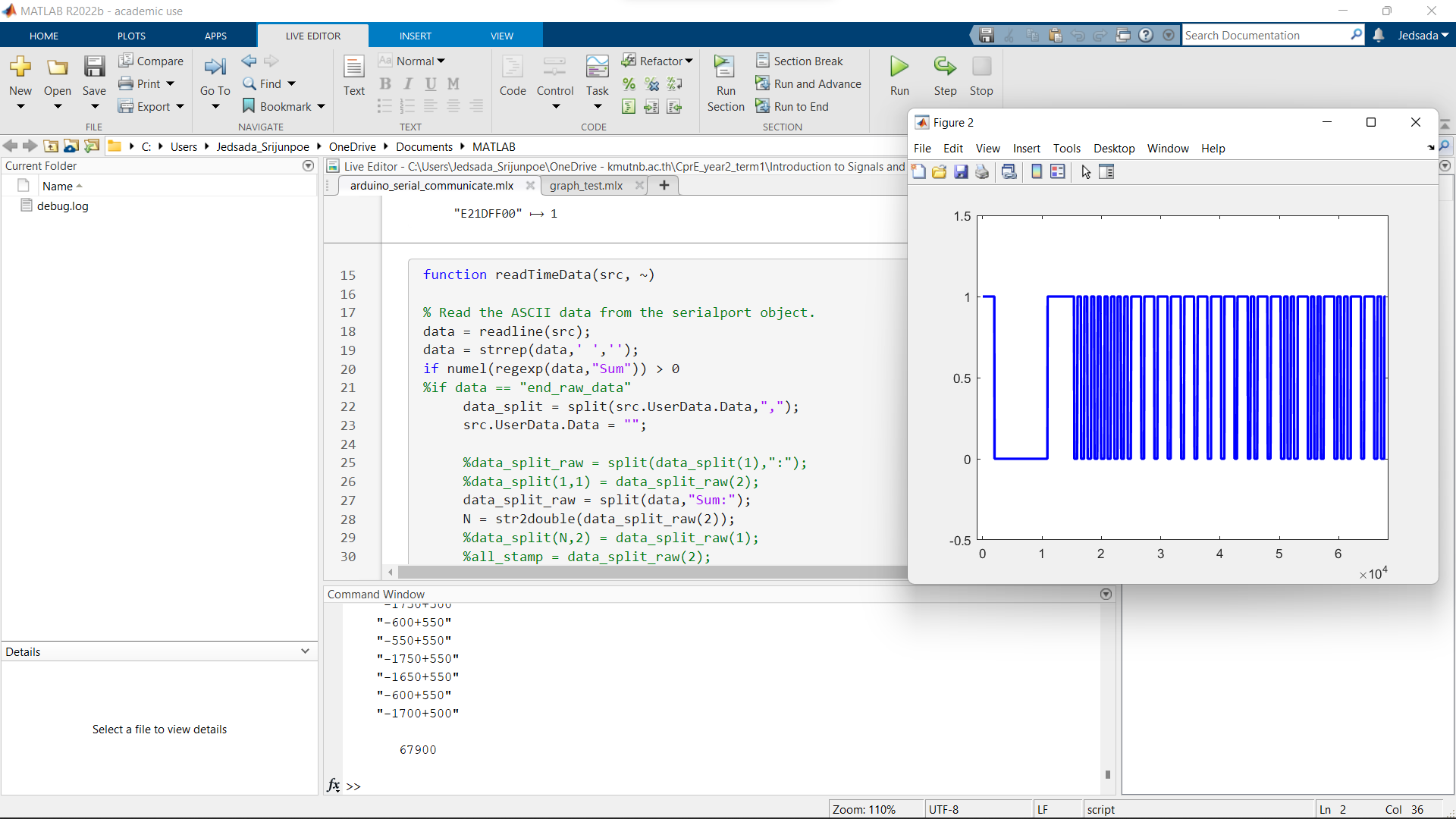Select Edit Plot arrow in Figure 2
This screenshot has width=1456, height=819.
pyautogui.click(x=1086, y=172)
